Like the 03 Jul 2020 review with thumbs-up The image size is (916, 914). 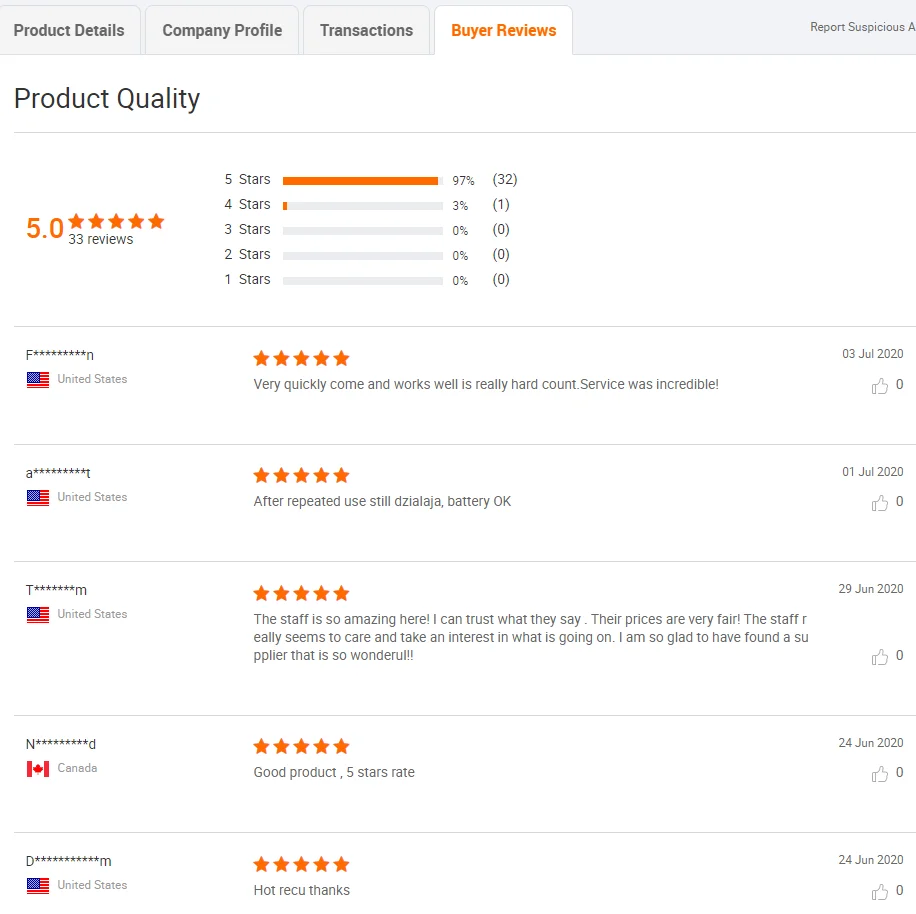[x=880, y=386]
